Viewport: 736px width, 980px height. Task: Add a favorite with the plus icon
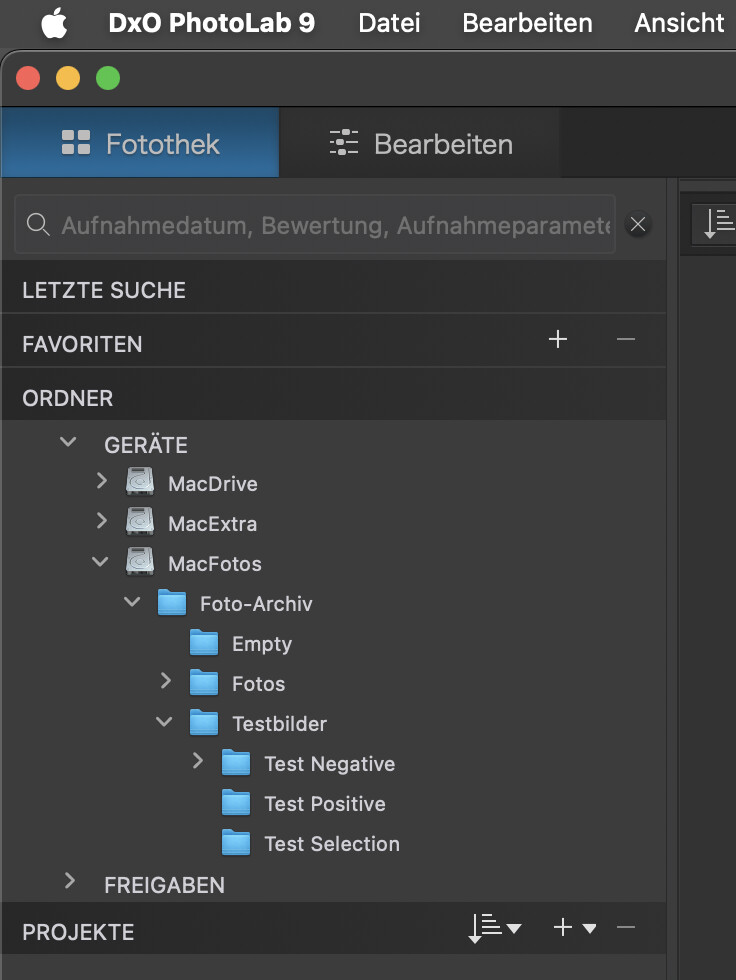click(557, 339)
